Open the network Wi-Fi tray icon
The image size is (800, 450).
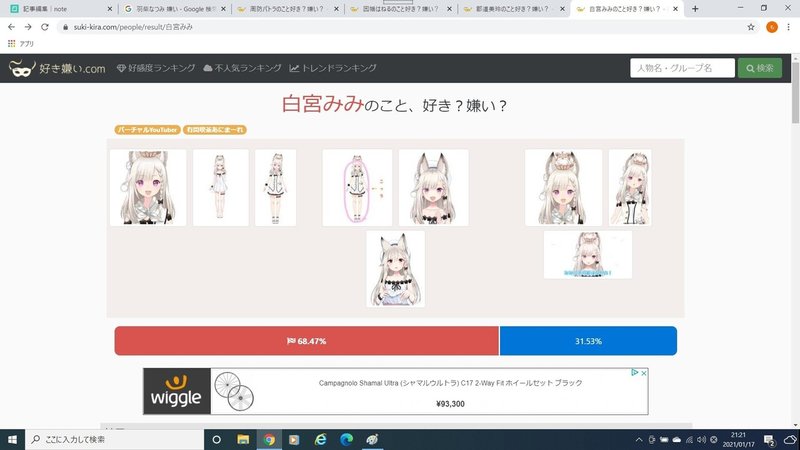[x=689, y=440]
